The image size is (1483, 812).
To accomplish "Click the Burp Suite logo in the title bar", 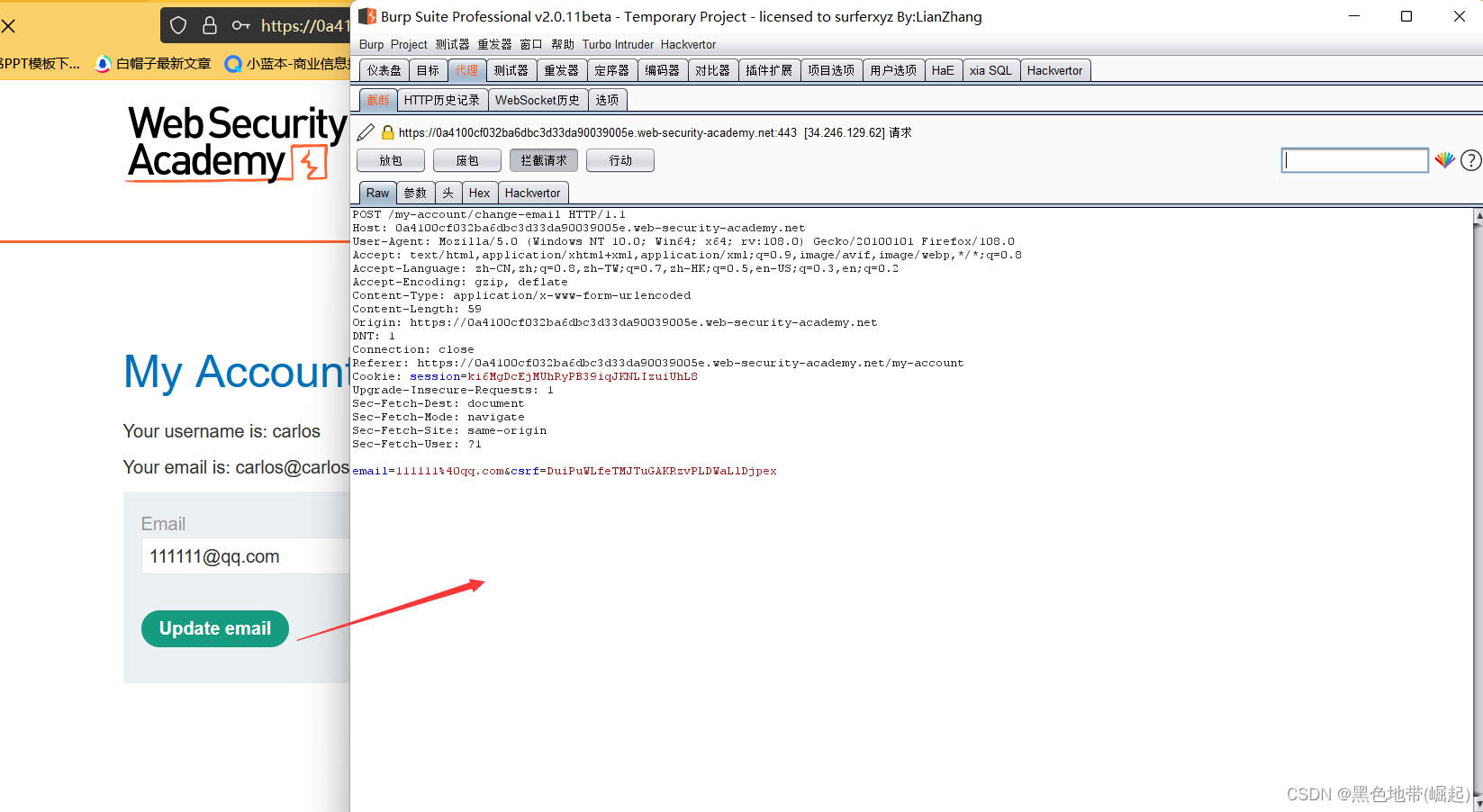I will pos(367,16).
